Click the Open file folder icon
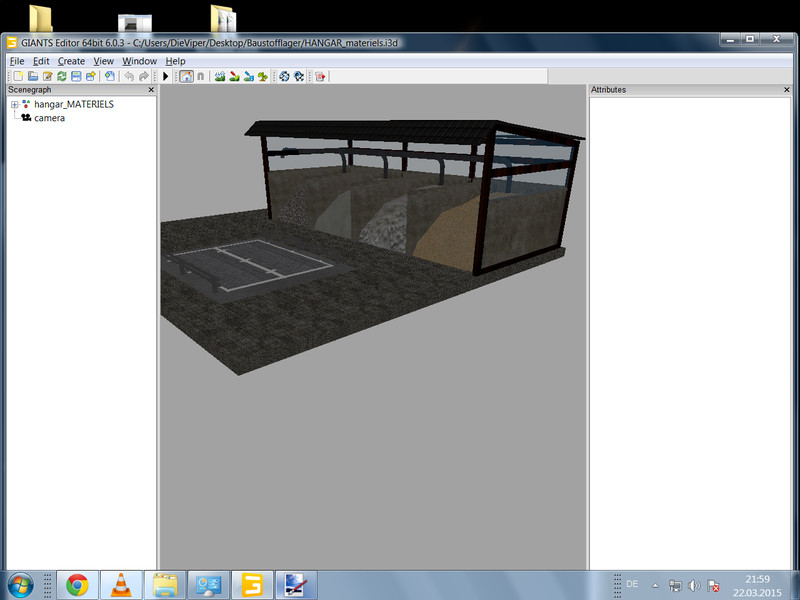 [32, 76]
